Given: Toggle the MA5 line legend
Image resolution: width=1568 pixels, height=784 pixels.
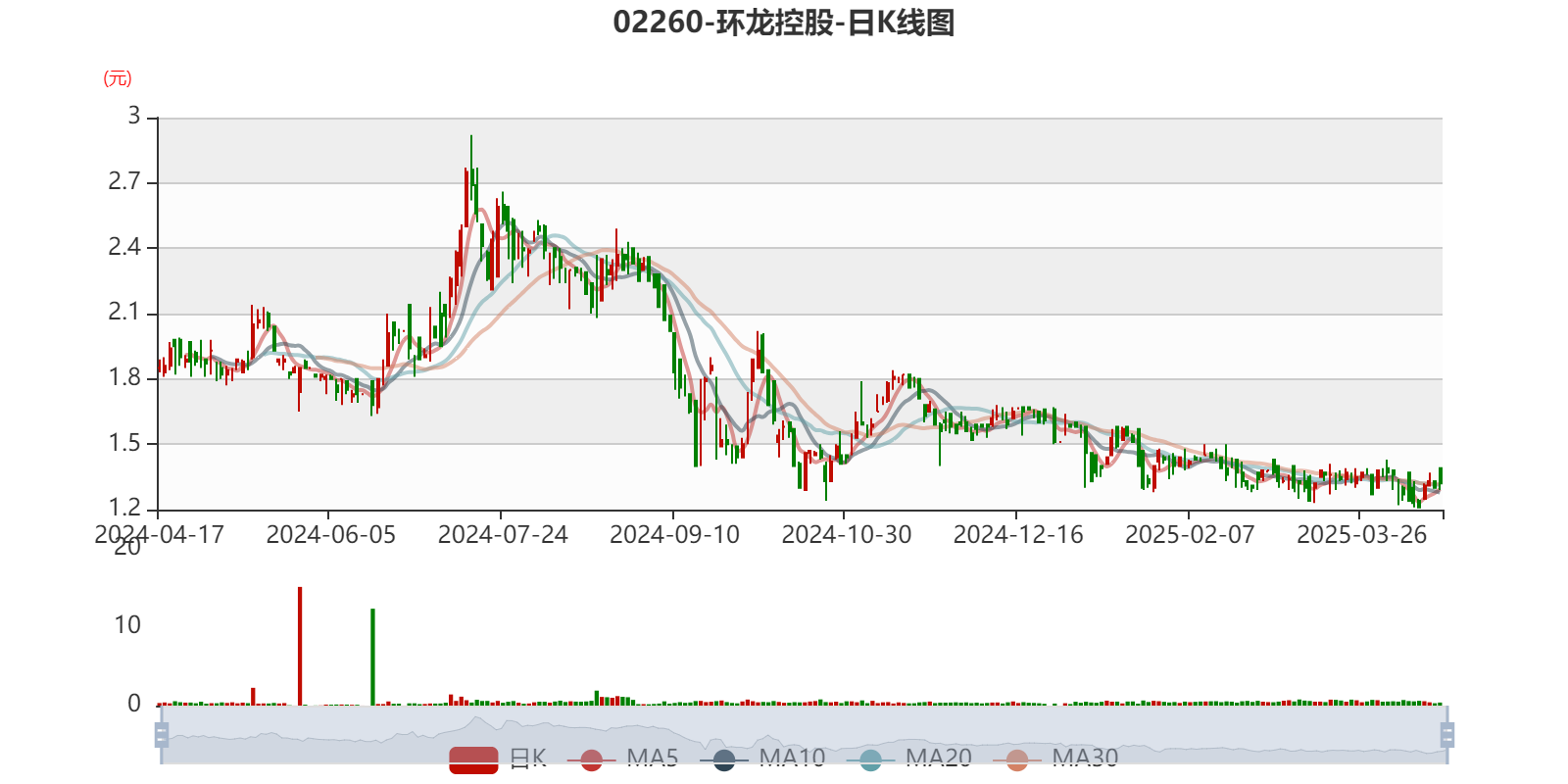Looking at the screenshot, I should 622,759.
